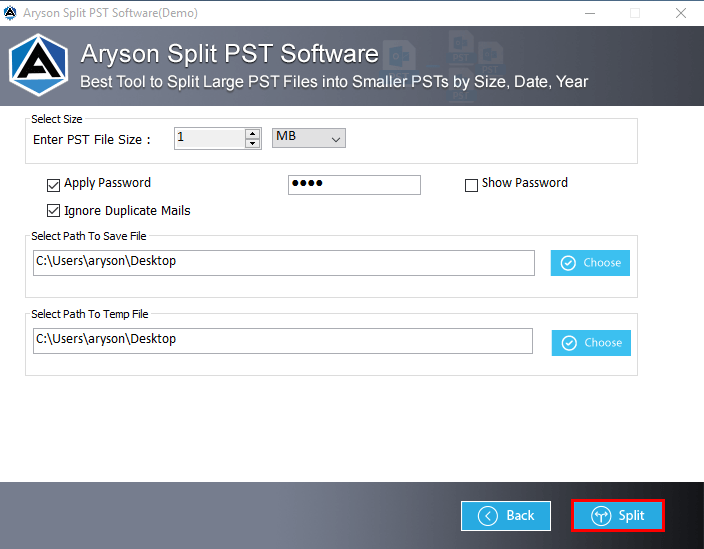Minimize the Aryson Split PST window

(590, 13)
